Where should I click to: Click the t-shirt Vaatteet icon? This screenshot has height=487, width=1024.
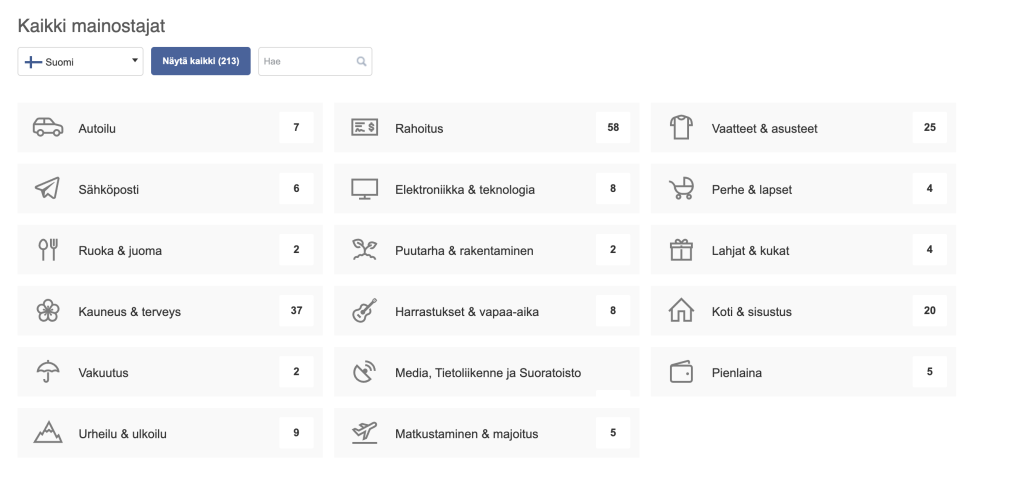click(x=681, y=128)
